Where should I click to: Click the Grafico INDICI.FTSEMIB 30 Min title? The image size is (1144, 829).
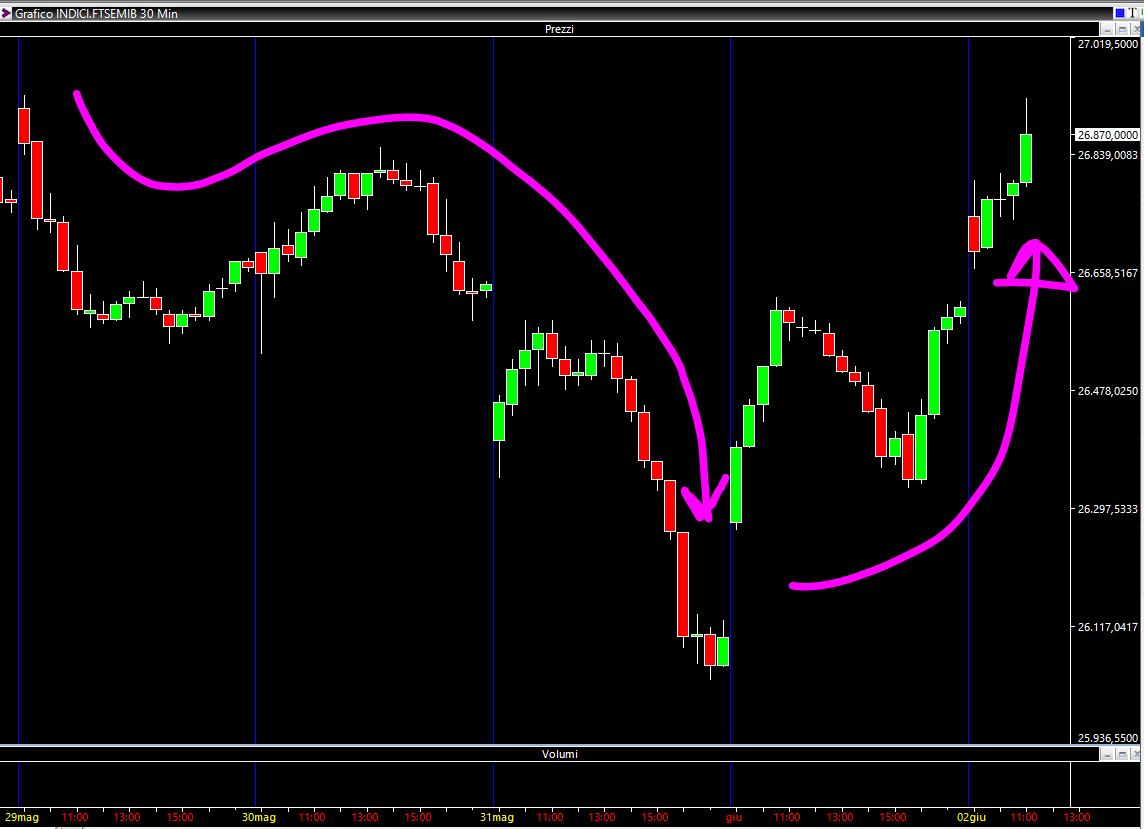(x=96, y=13)
